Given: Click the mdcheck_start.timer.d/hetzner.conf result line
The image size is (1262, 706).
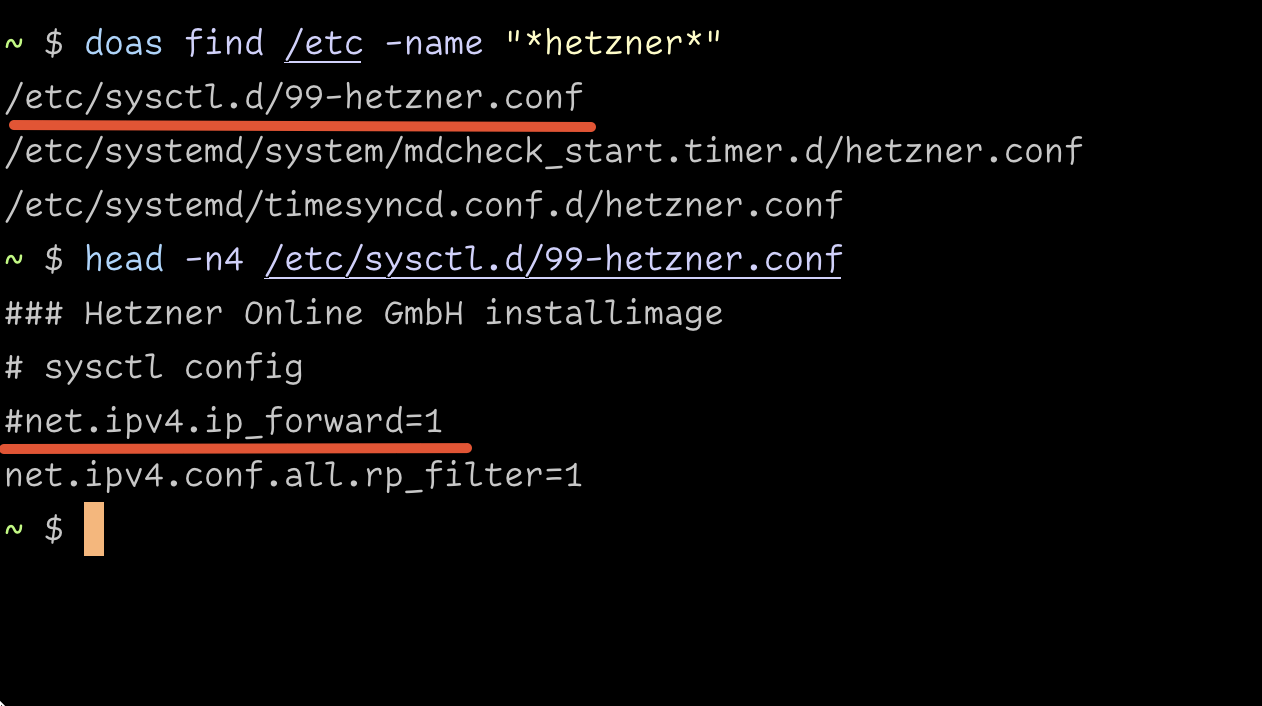Looking at the screenshot, I should click(x=543, y=151).
